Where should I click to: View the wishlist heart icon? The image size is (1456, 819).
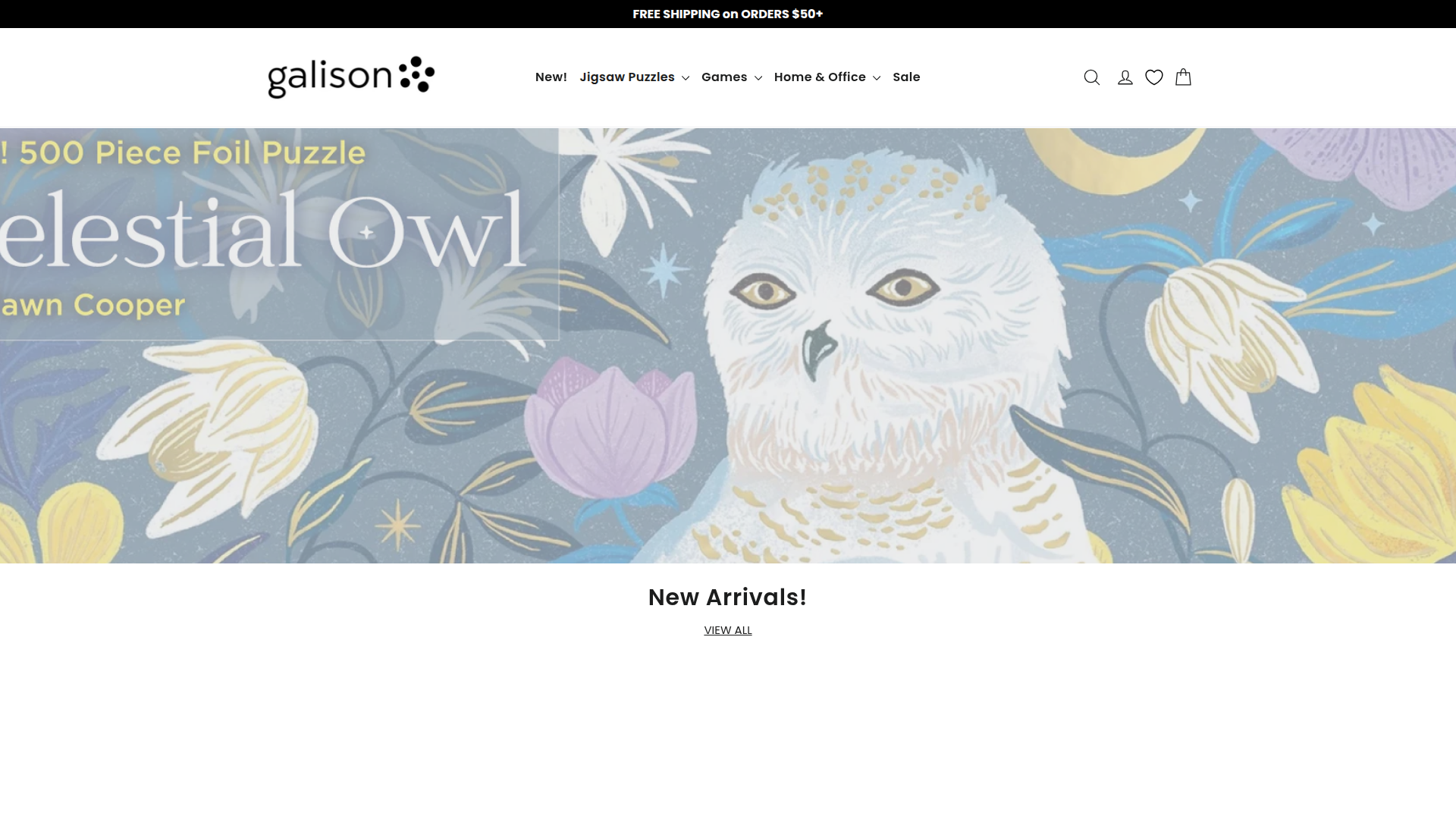(x=1154, y=77)
